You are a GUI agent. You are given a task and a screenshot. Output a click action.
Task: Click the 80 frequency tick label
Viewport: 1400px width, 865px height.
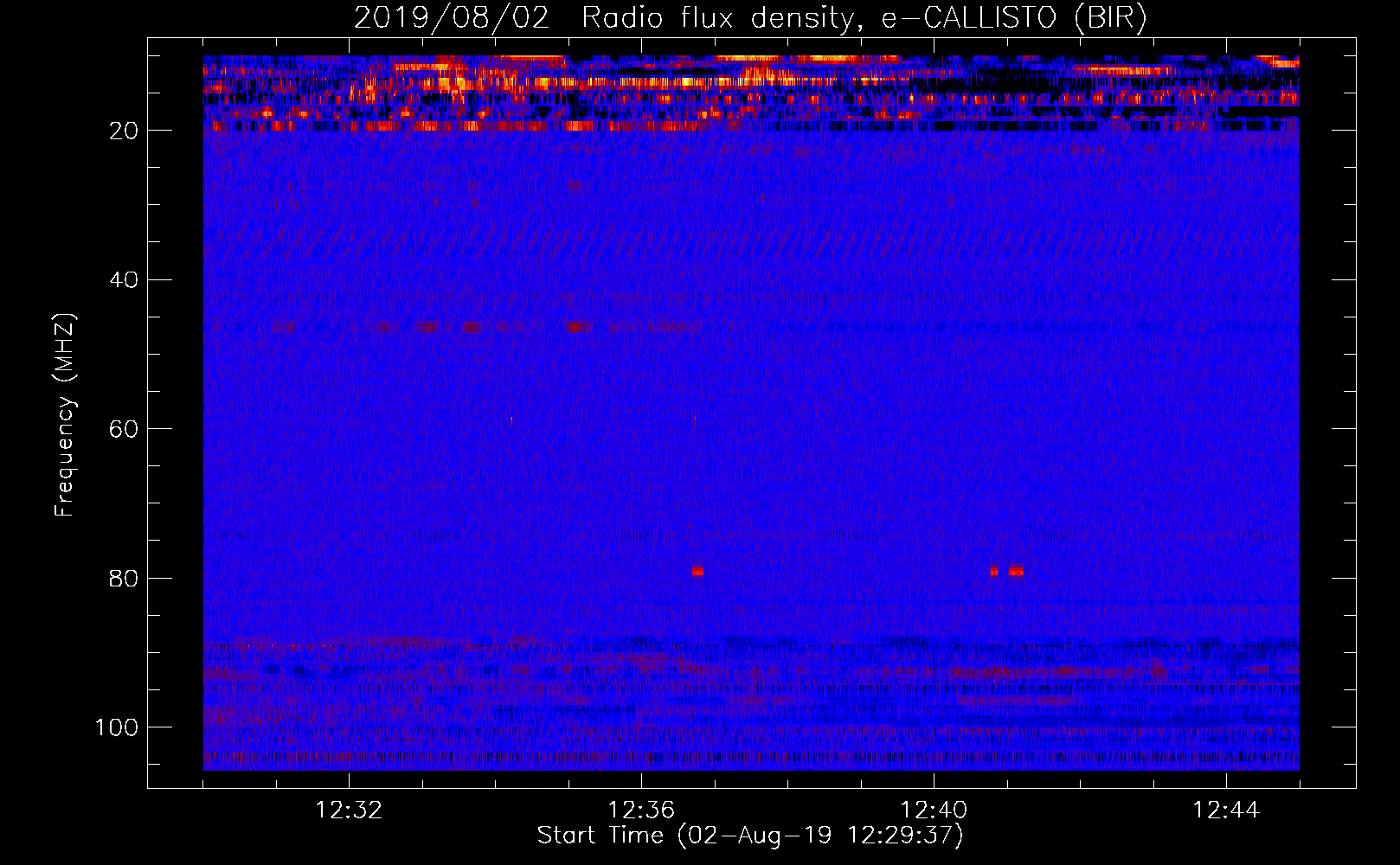(125, 578)
